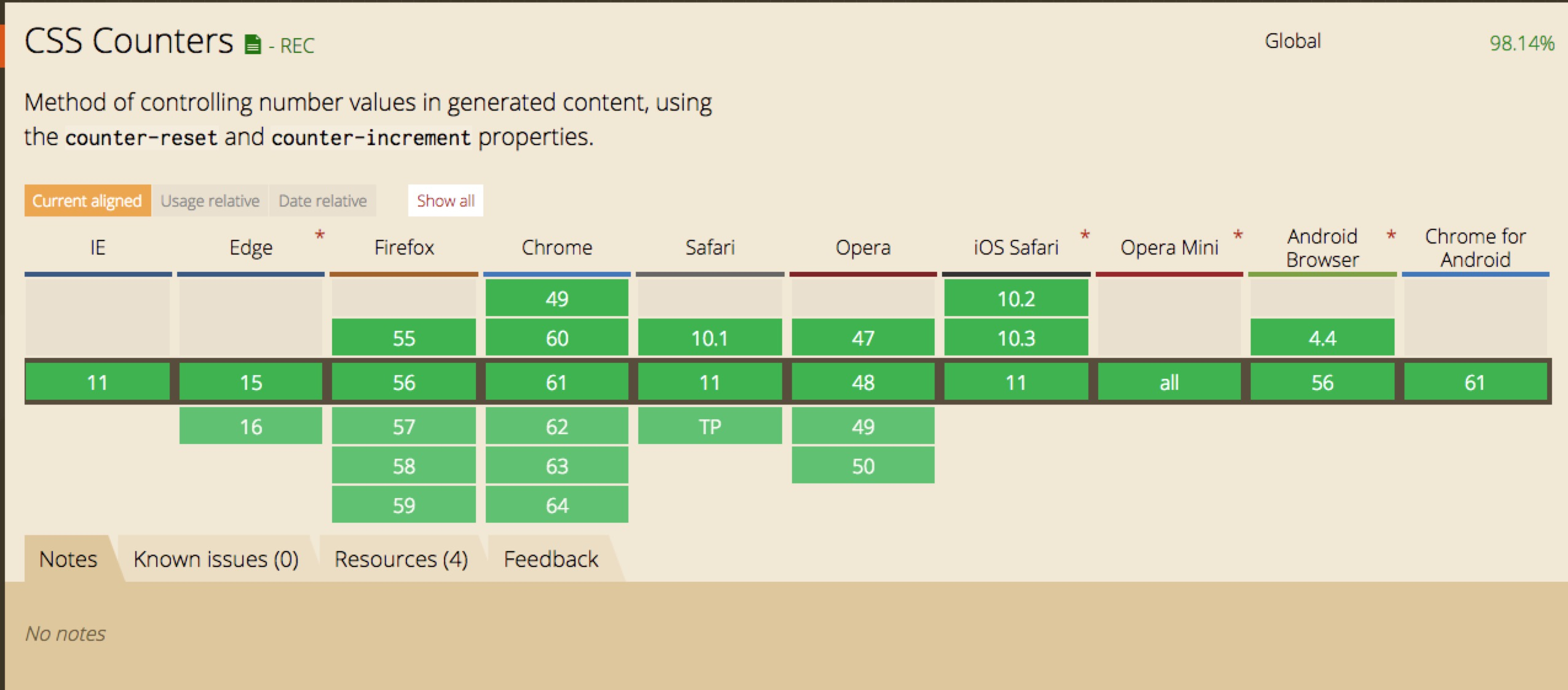Viewport: 1568px width, 690px height.
Task: Switch to Usage relative view
Action: (x=210, y=200)
